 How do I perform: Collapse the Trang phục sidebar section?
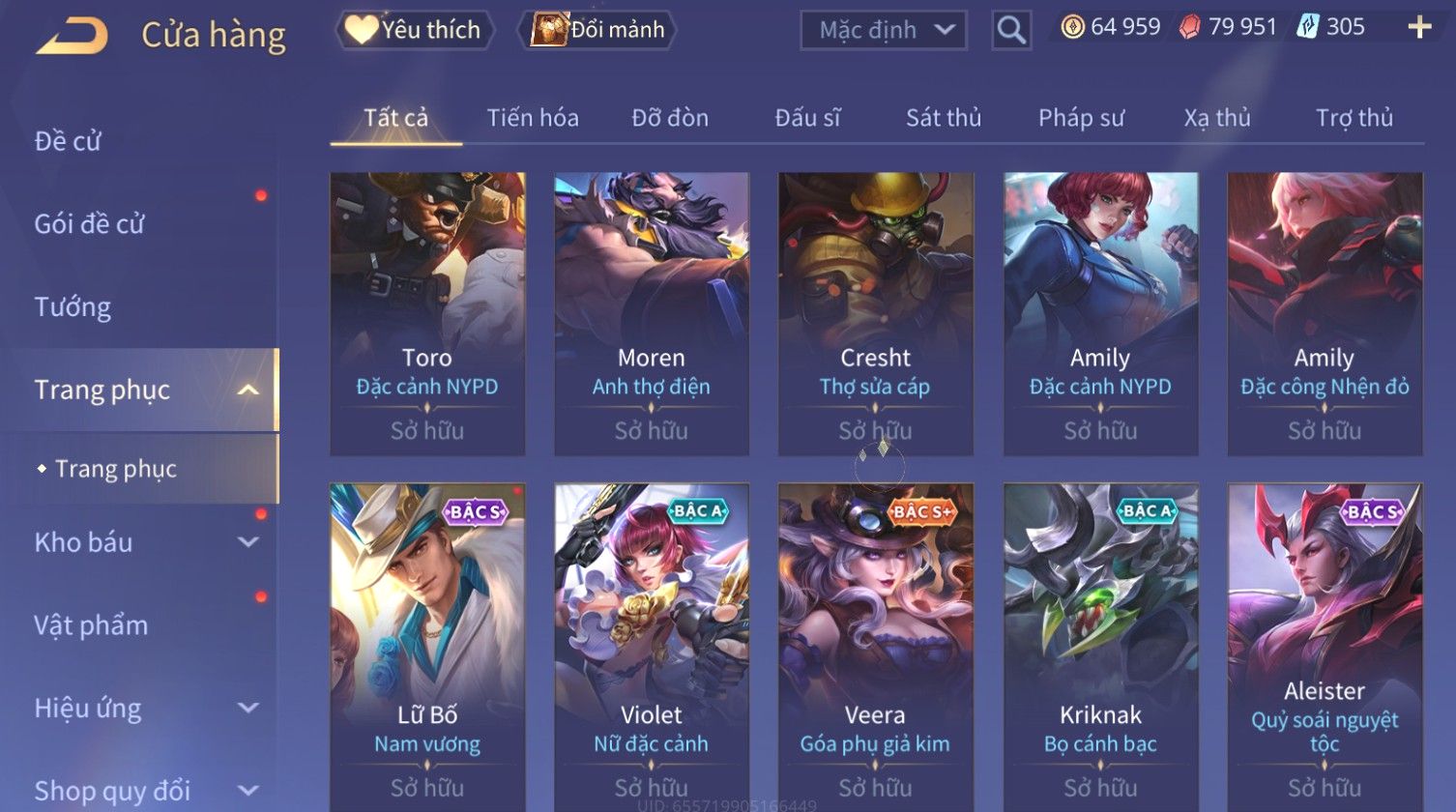pyautogui.click(x=248, y=390)
